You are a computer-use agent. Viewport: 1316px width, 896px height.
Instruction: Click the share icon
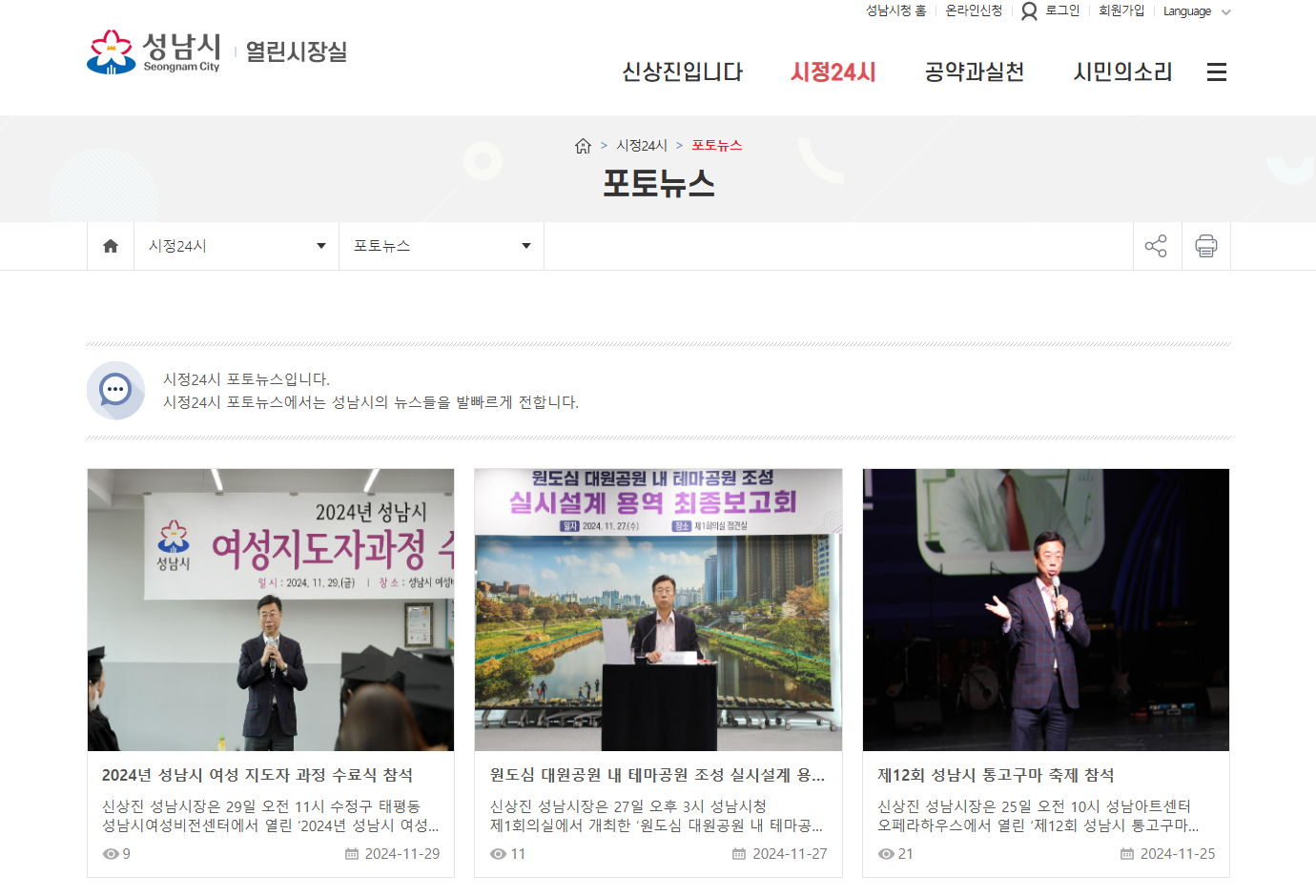(x=1156, y=246)
